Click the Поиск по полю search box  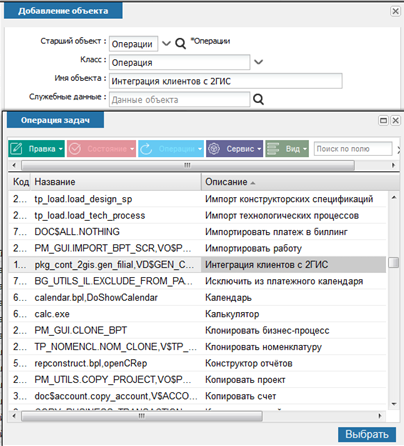coord(353,149)
